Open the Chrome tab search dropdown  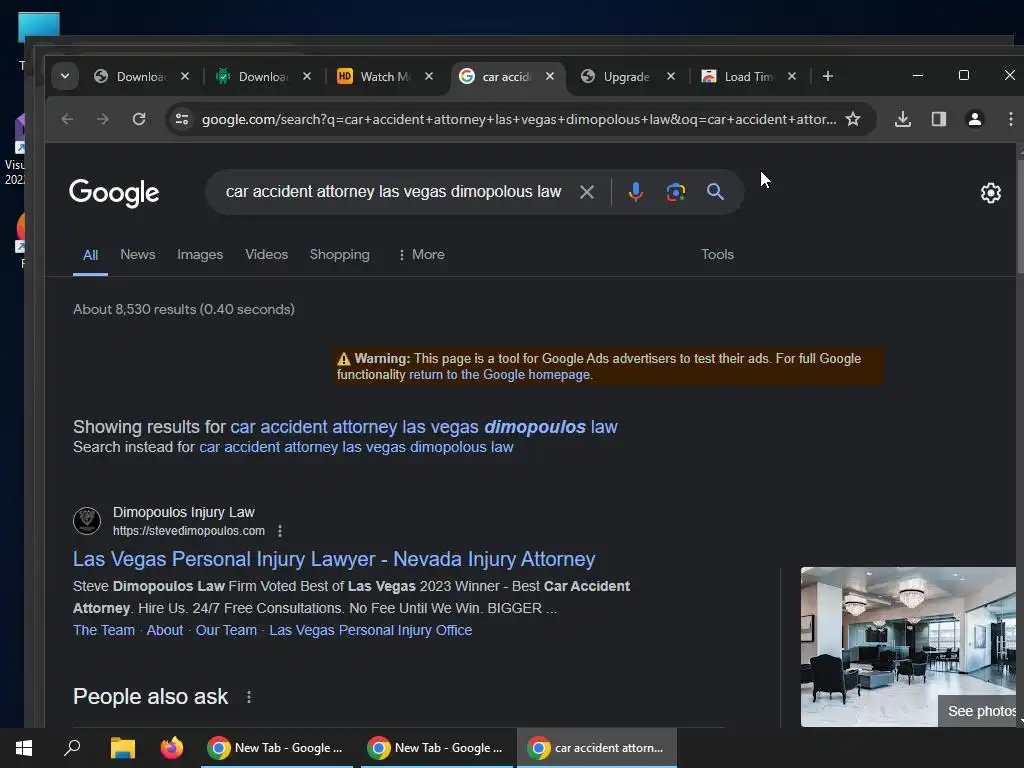(x=65, y=76)
